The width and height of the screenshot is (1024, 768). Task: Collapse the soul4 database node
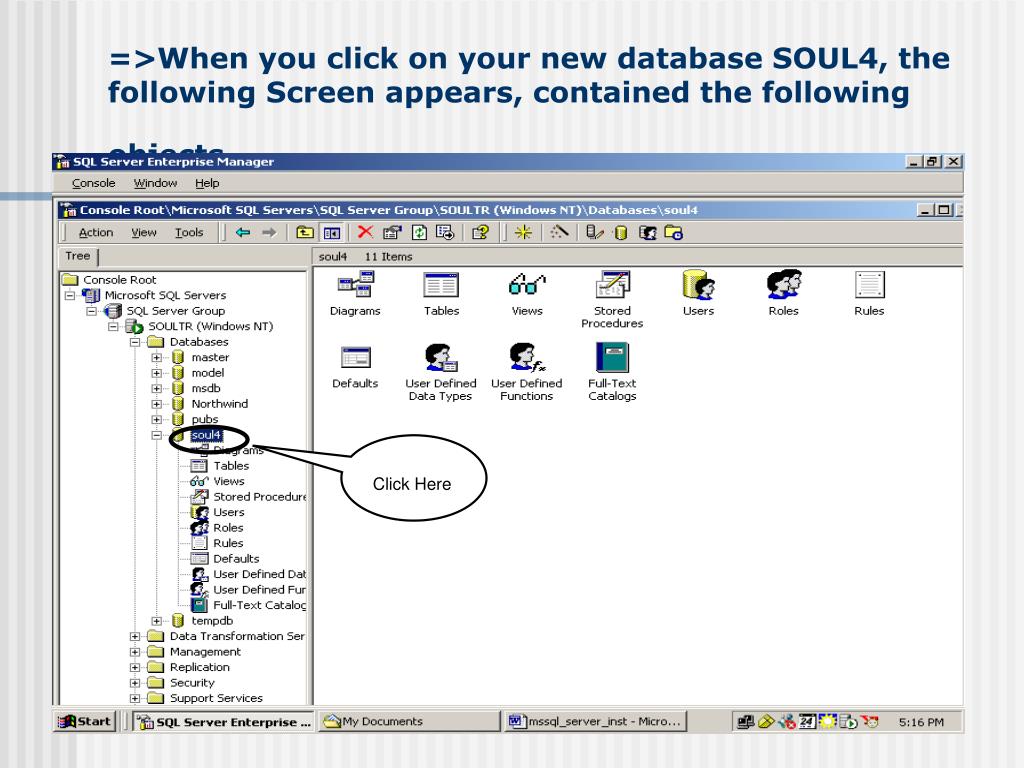pyautogui.click(x=156, y=436)
